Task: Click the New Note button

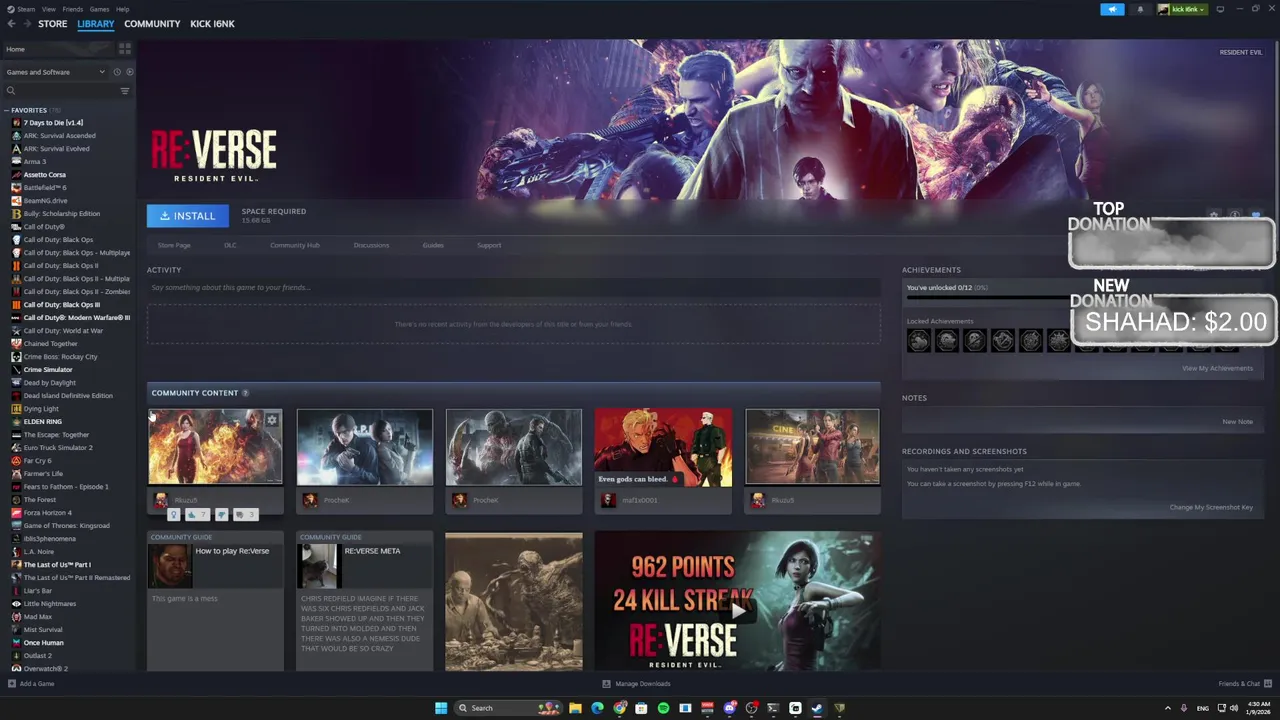Action: pyautogui.click(x=1237, y=421)
